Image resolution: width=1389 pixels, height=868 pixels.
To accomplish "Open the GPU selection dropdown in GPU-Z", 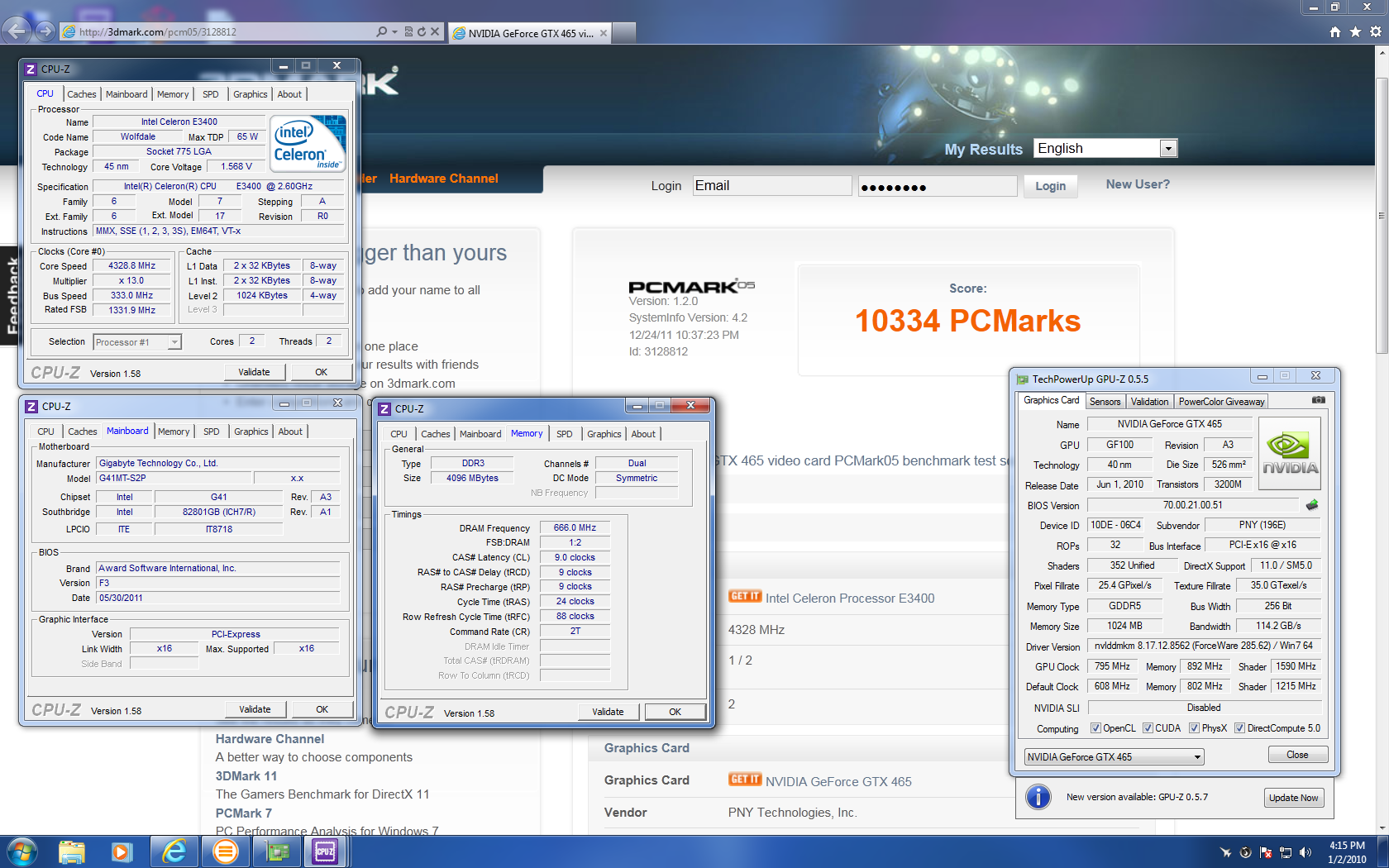I will (x=1114, y=757).
